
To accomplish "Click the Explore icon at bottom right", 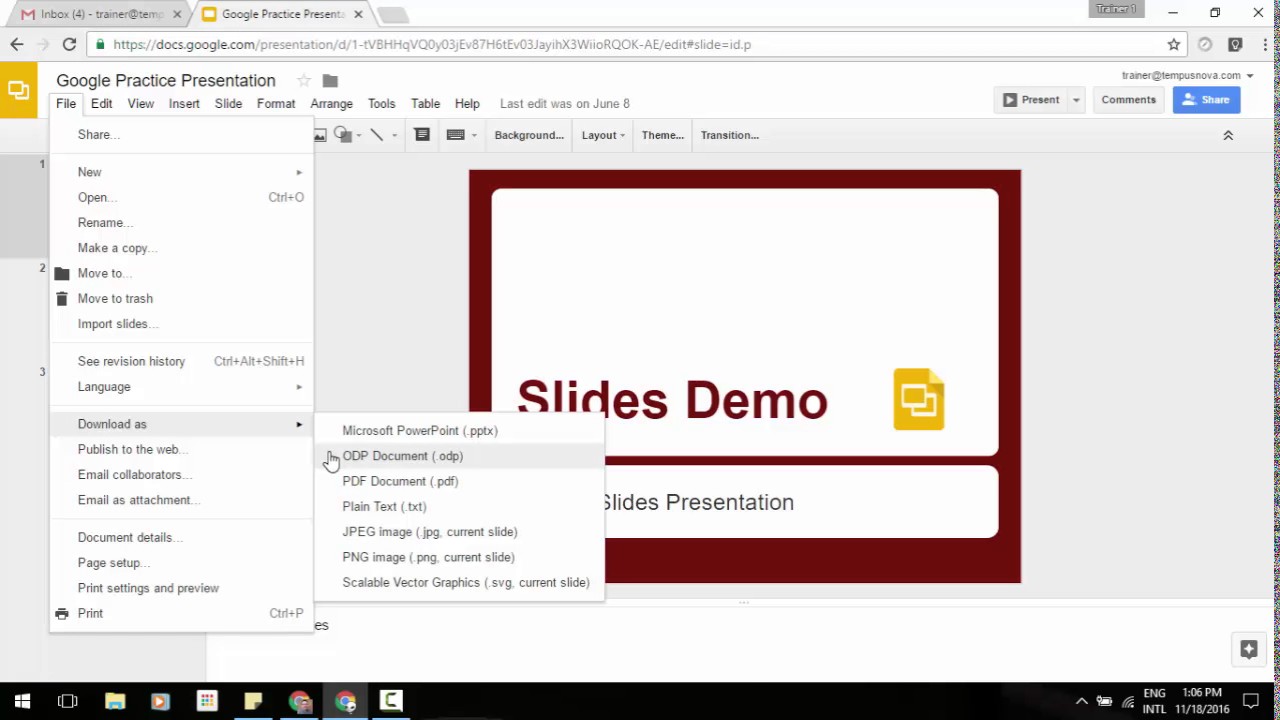I will [x=1248, y=649].
